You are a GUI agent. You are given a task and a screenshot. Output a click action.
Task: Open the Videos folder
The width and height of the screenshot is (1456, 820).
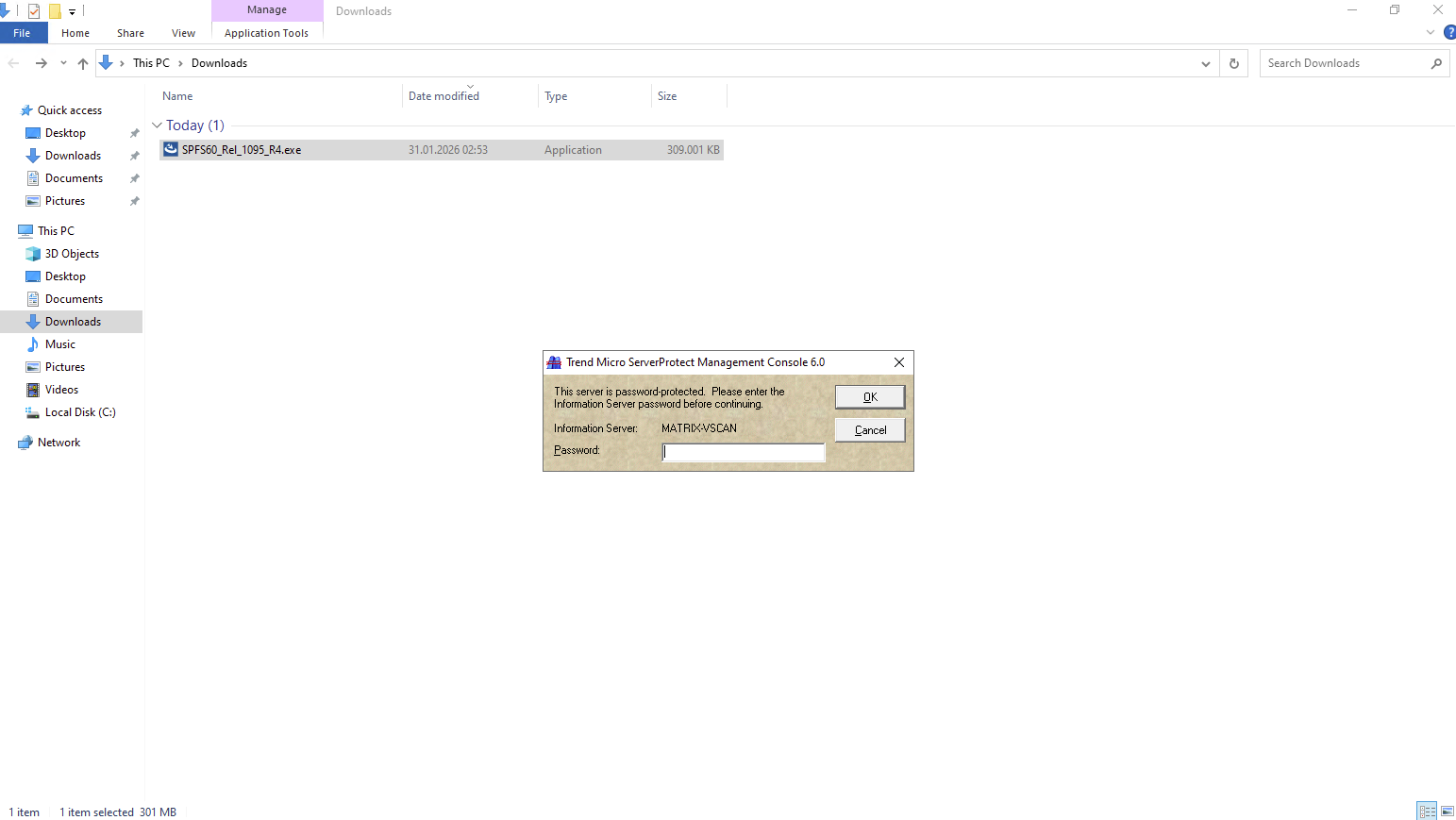(61, 390)
